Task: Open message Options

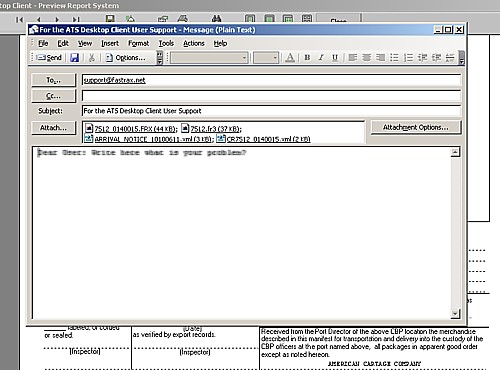Action: coord(126,58)
